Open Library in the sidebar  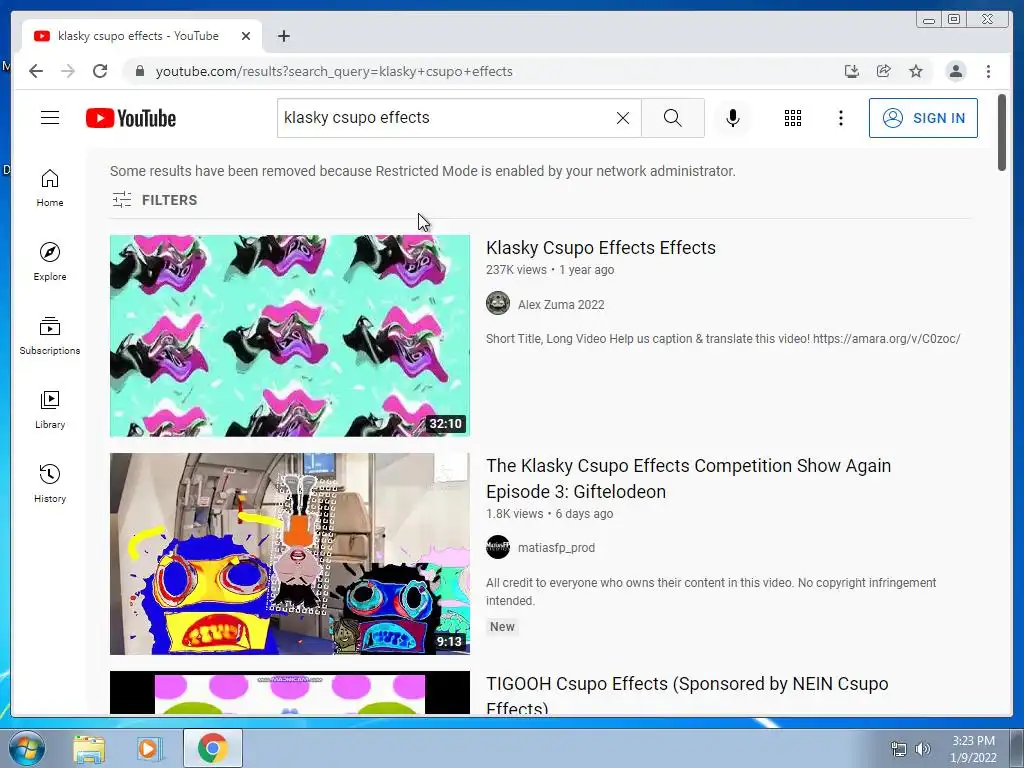pyautogui.click(x=50, y=409)
